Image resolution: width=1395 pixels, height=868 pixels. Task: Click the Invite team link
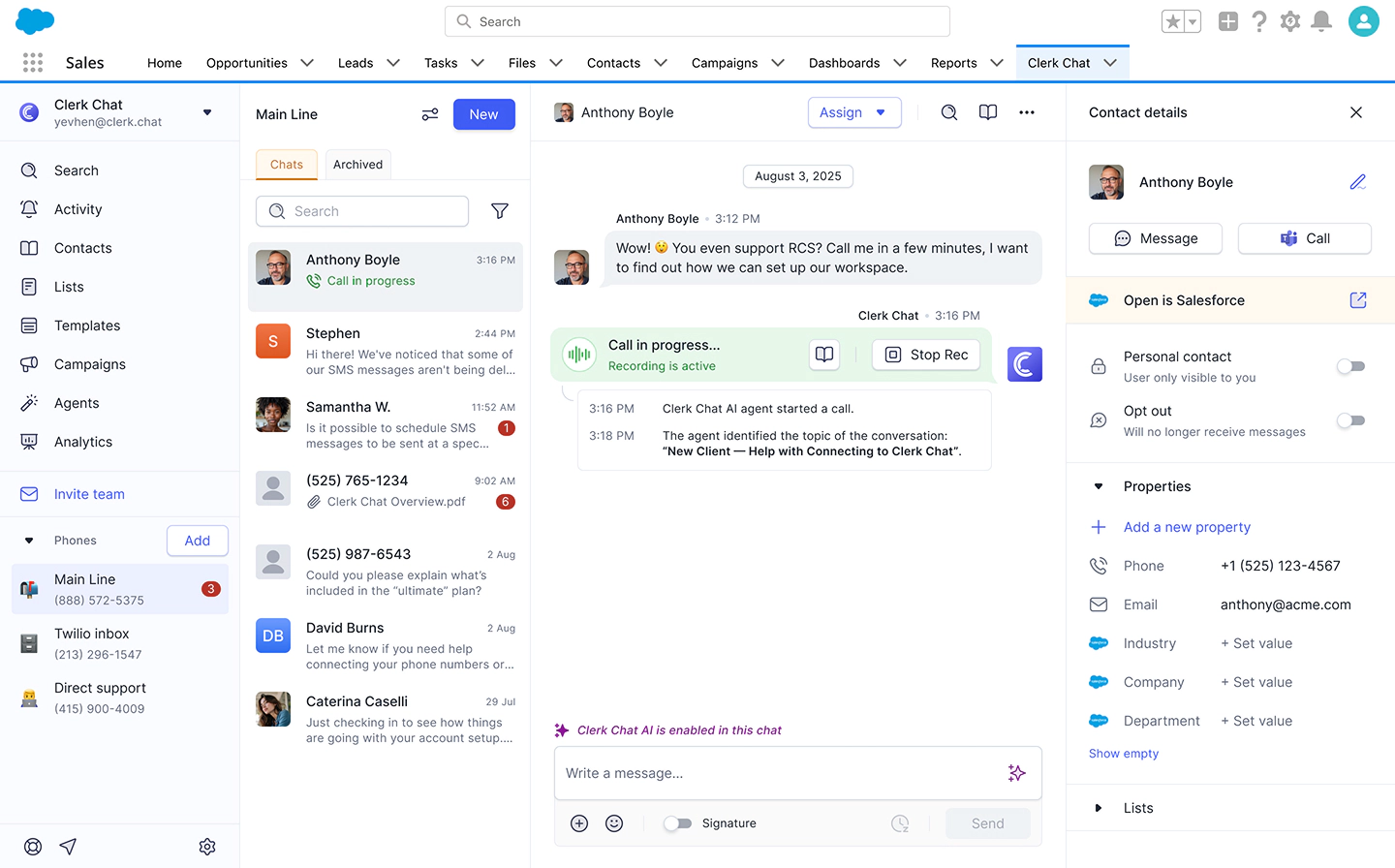(89, 494)
